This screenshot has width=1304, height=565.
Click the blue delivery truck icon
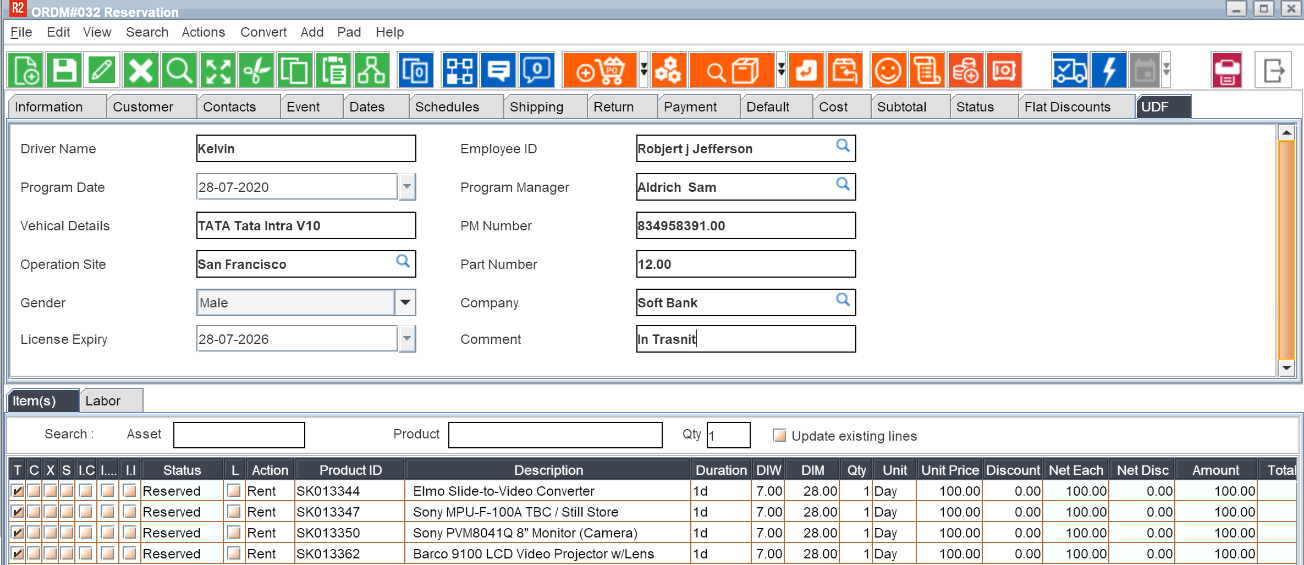pyautogui.click(x=1070, y=71)
